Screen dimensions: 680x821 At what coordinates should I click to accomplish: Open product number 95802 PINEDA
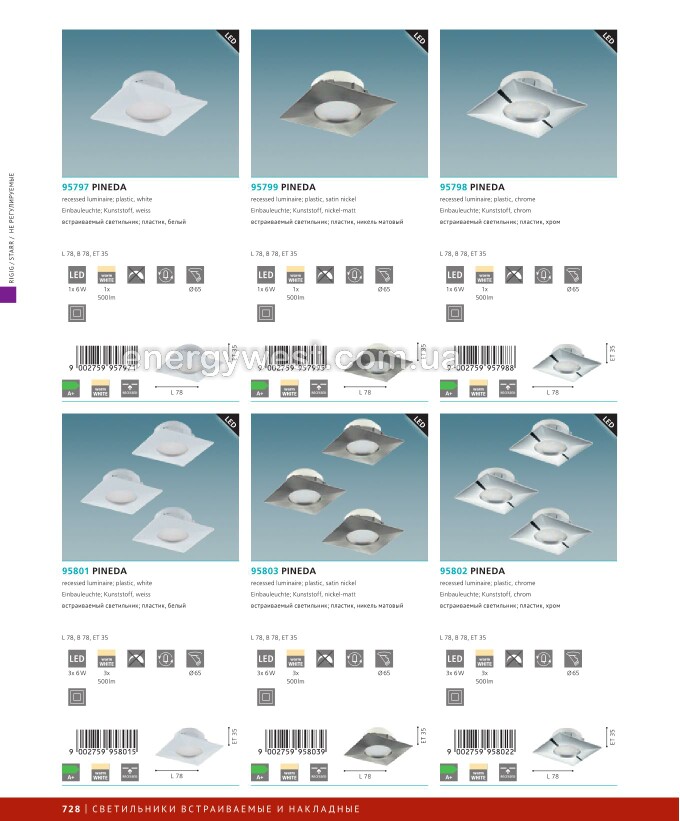pyautogui.click(x=472, y=571)
